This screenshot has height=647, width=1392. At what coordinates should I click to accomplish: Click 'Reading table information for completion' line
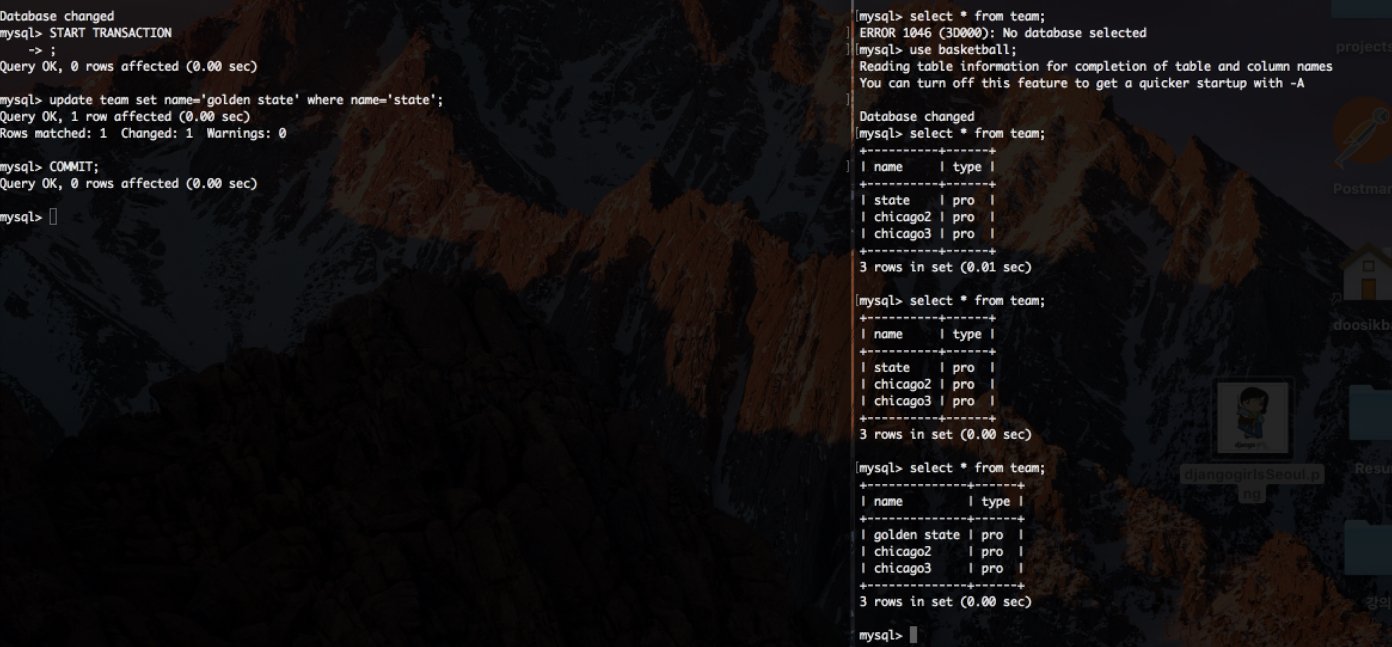(1096, 66)
